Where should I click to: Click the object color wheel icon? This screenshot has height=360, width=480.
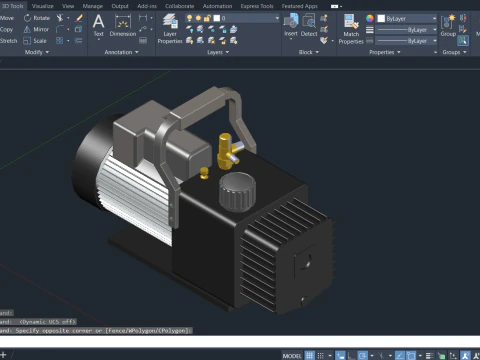370,18
